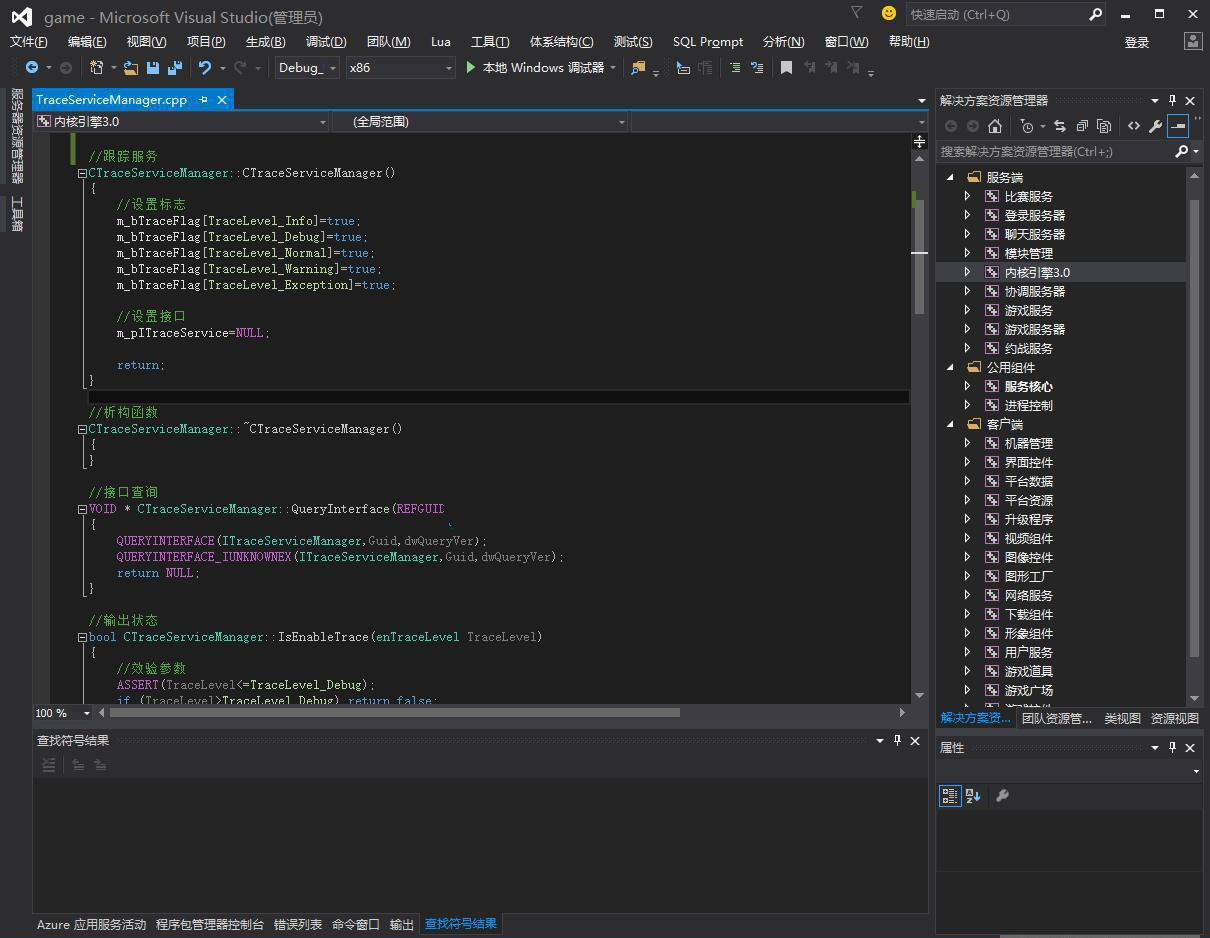
Task: Click the View Code brackets icon
Action: pos(1133,126)
